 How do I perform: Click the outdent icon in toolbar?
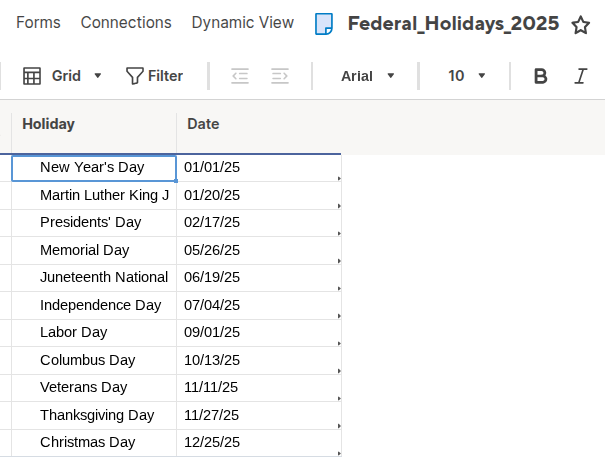[x=240, y=76]
